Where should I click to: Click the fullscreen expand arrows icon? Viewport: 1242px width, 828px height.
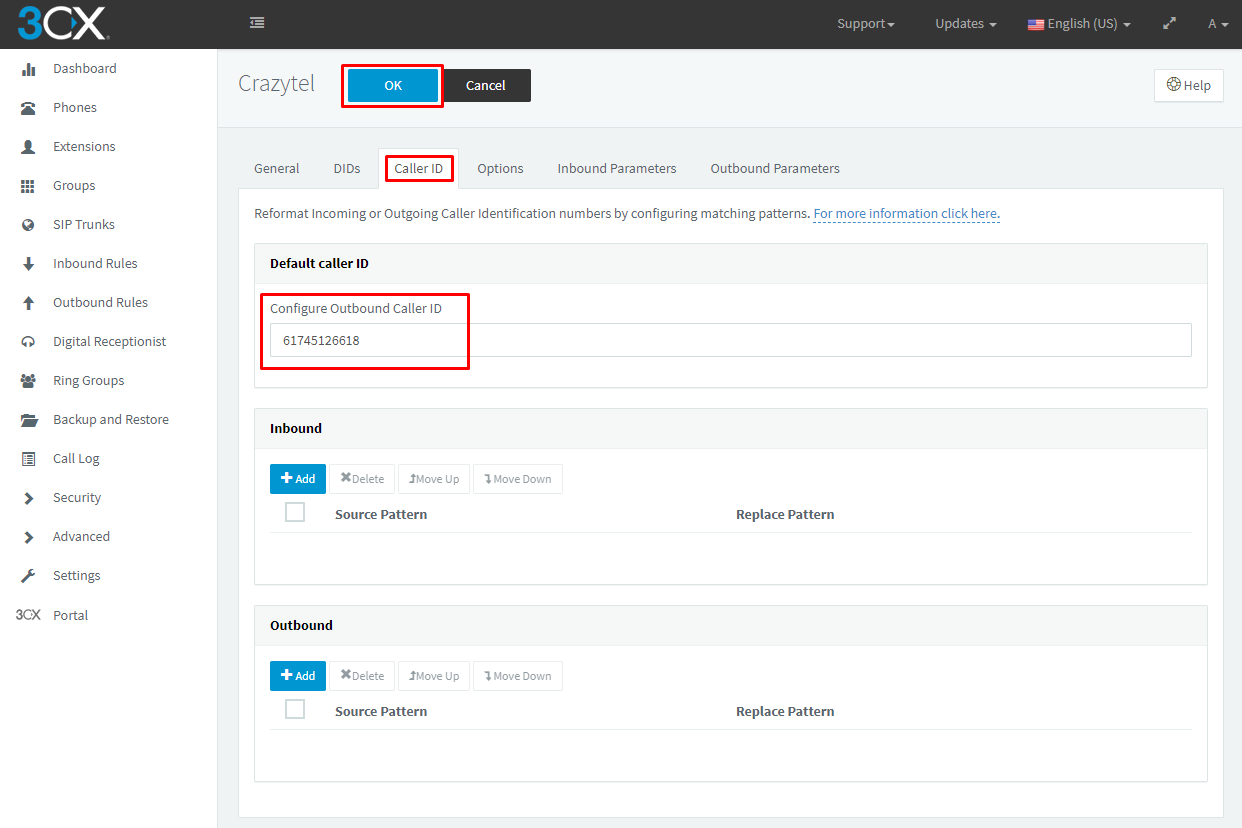point(1169,24)
